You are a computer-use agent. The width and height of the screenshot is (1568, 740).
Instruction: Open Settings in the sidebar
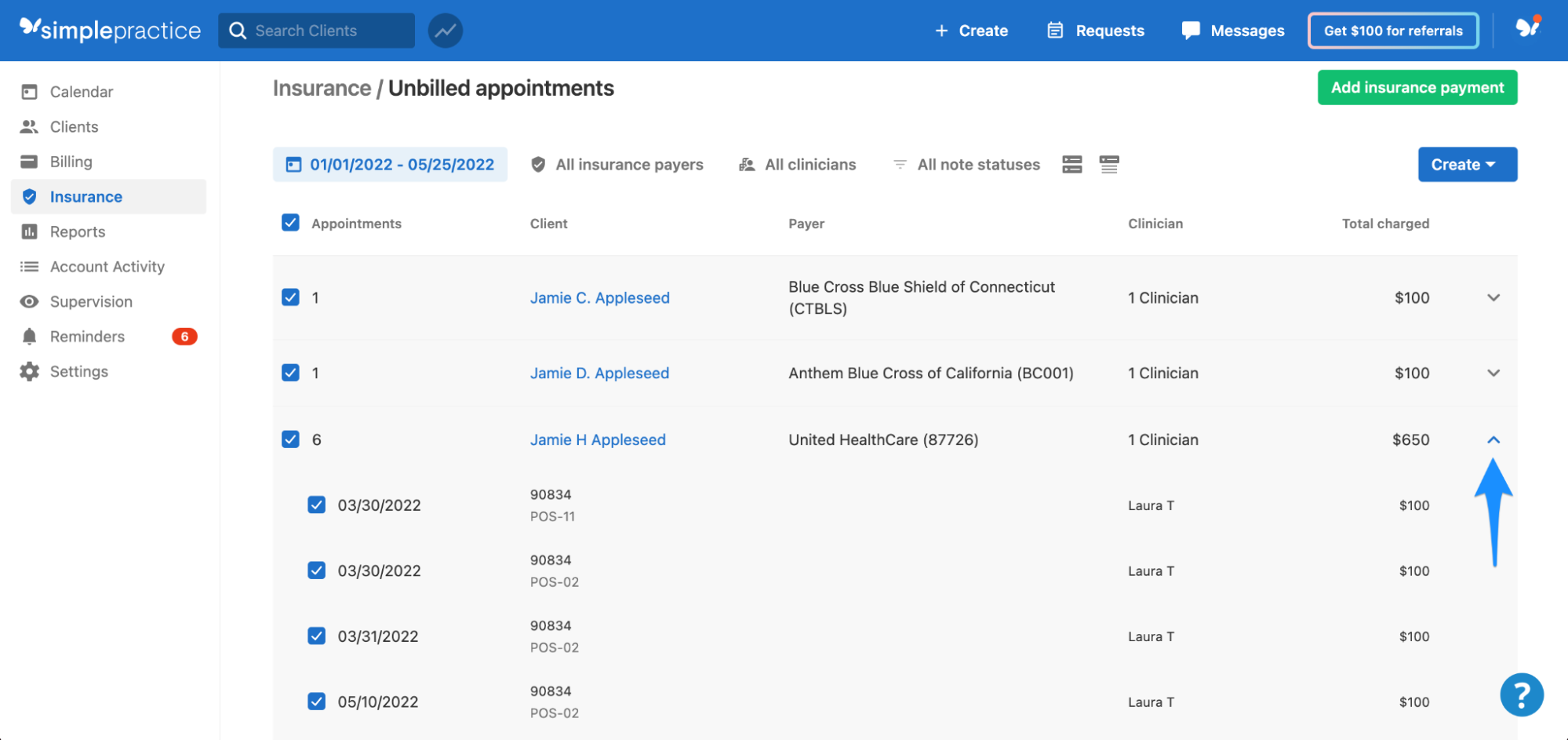(108, 371)
